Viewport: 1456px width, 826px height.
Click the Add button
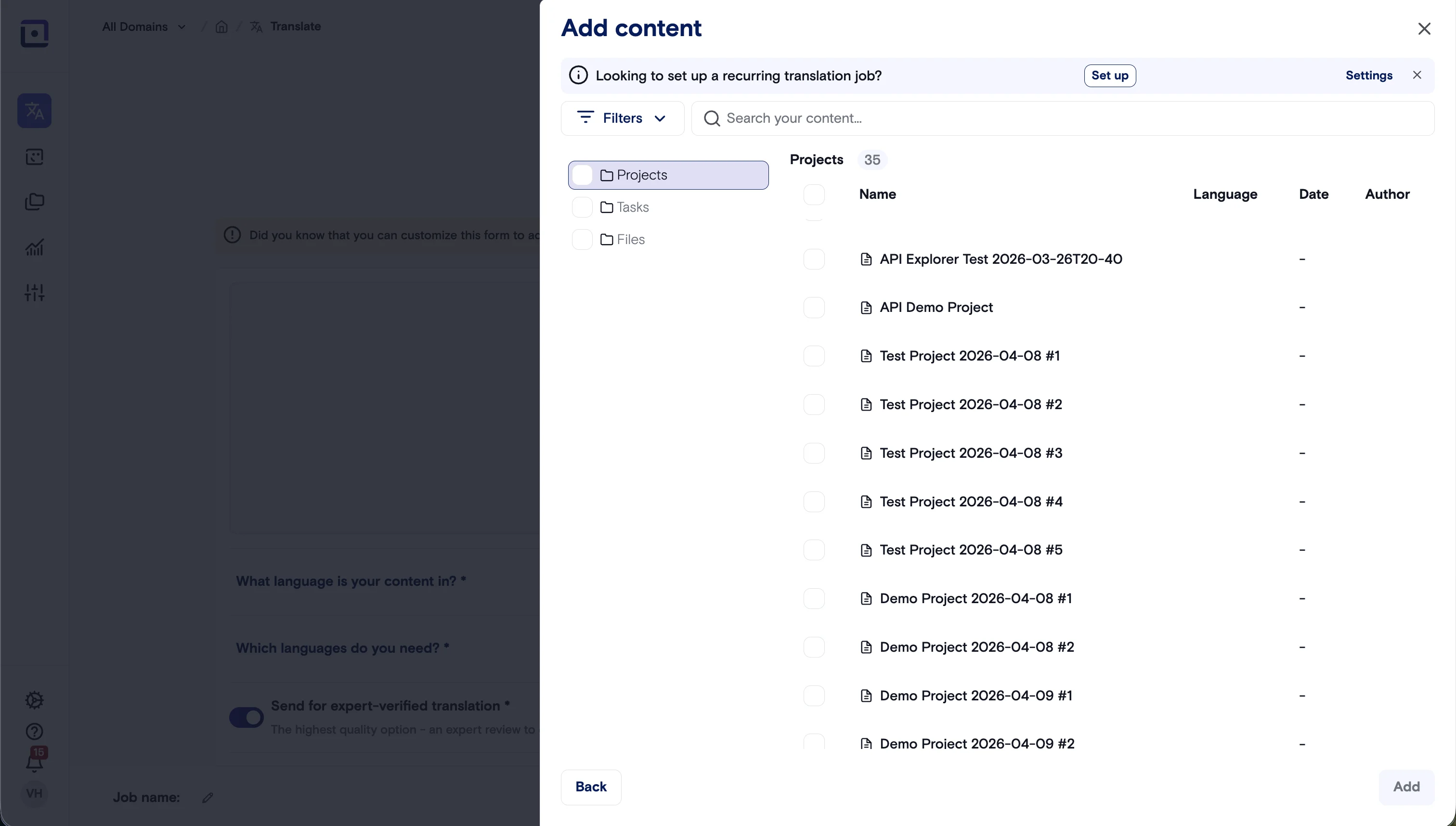(x=1406, y=787)
